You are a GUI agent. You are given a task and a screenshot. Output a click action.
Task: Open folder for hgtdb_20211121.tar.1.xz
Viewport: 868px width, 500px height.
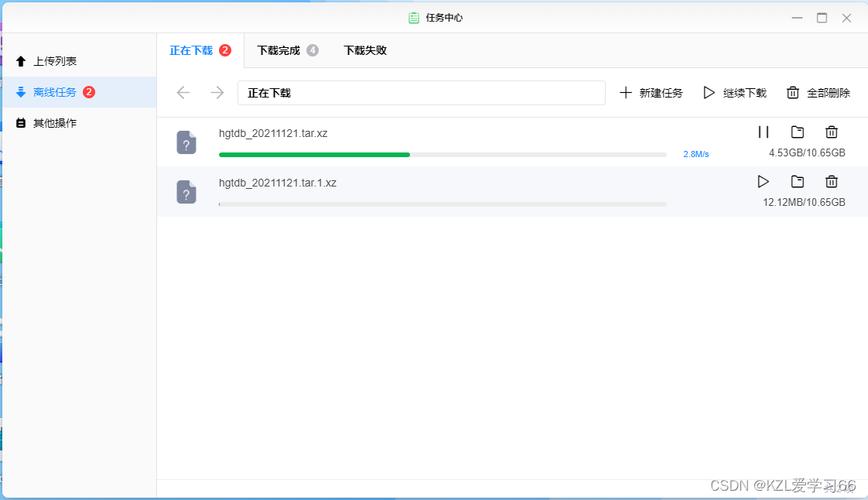pos(797,181)
